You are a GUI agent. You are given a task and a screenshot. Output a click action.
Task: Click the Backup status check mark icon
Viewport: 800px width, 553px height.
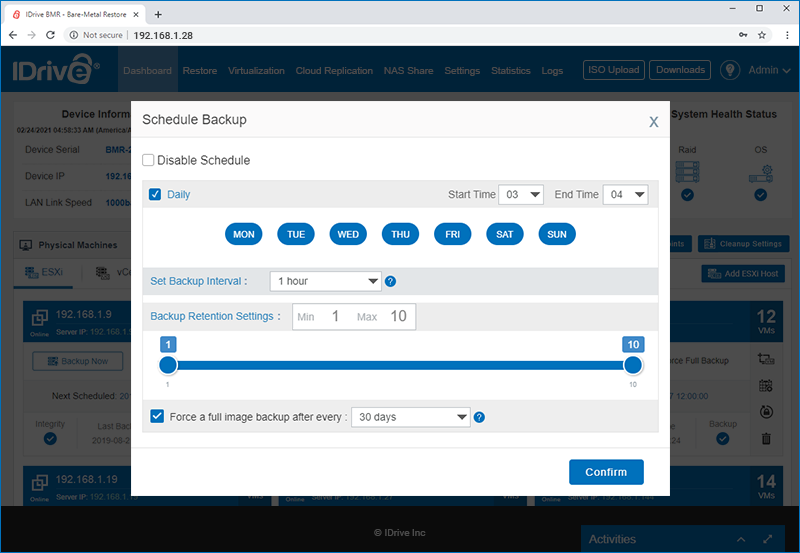(722, 439)
